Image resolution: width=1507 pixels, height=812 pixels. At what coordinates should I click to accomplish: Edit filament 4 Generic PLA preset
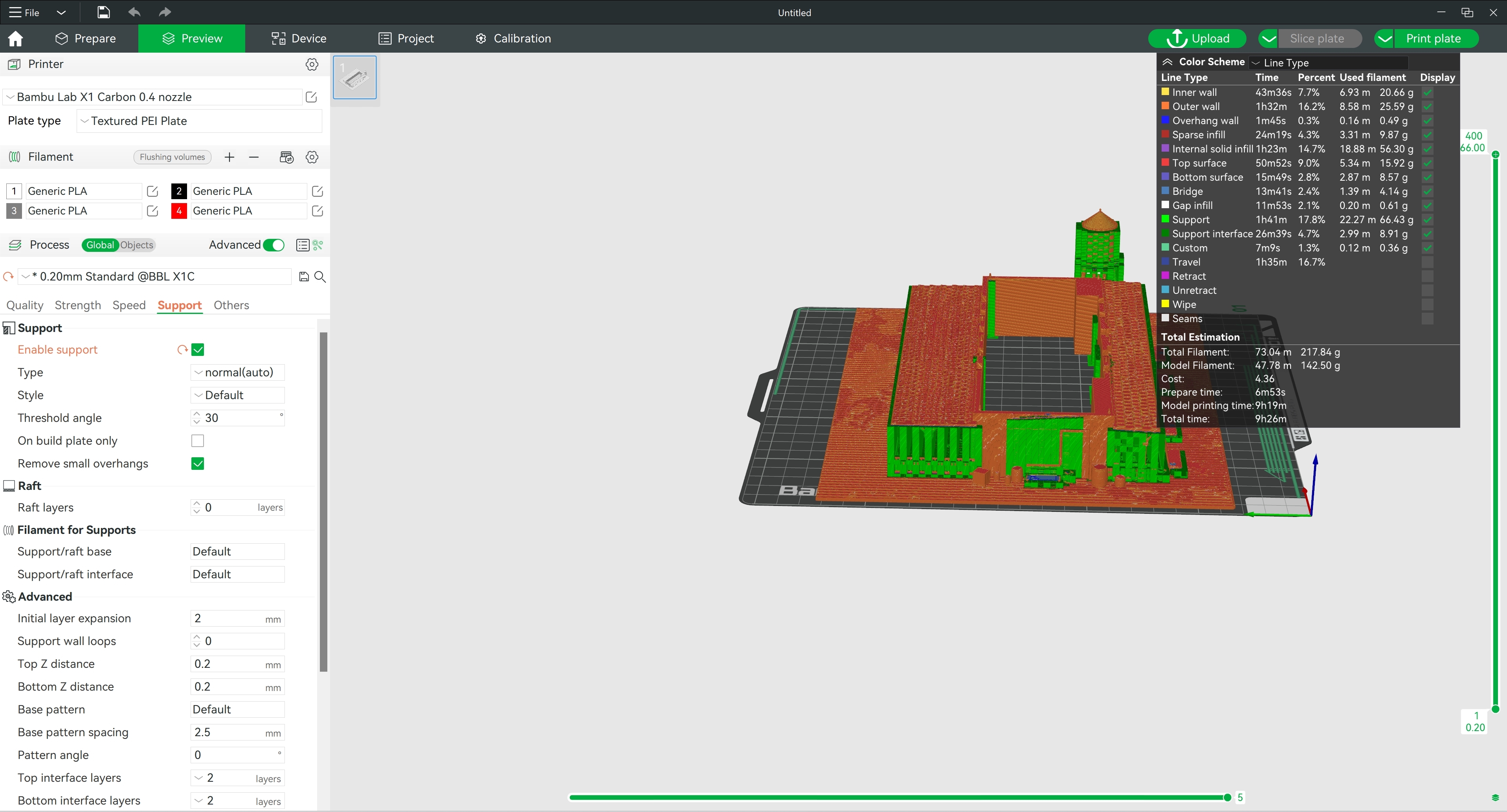pyautogui.click(x=318, y=211)
